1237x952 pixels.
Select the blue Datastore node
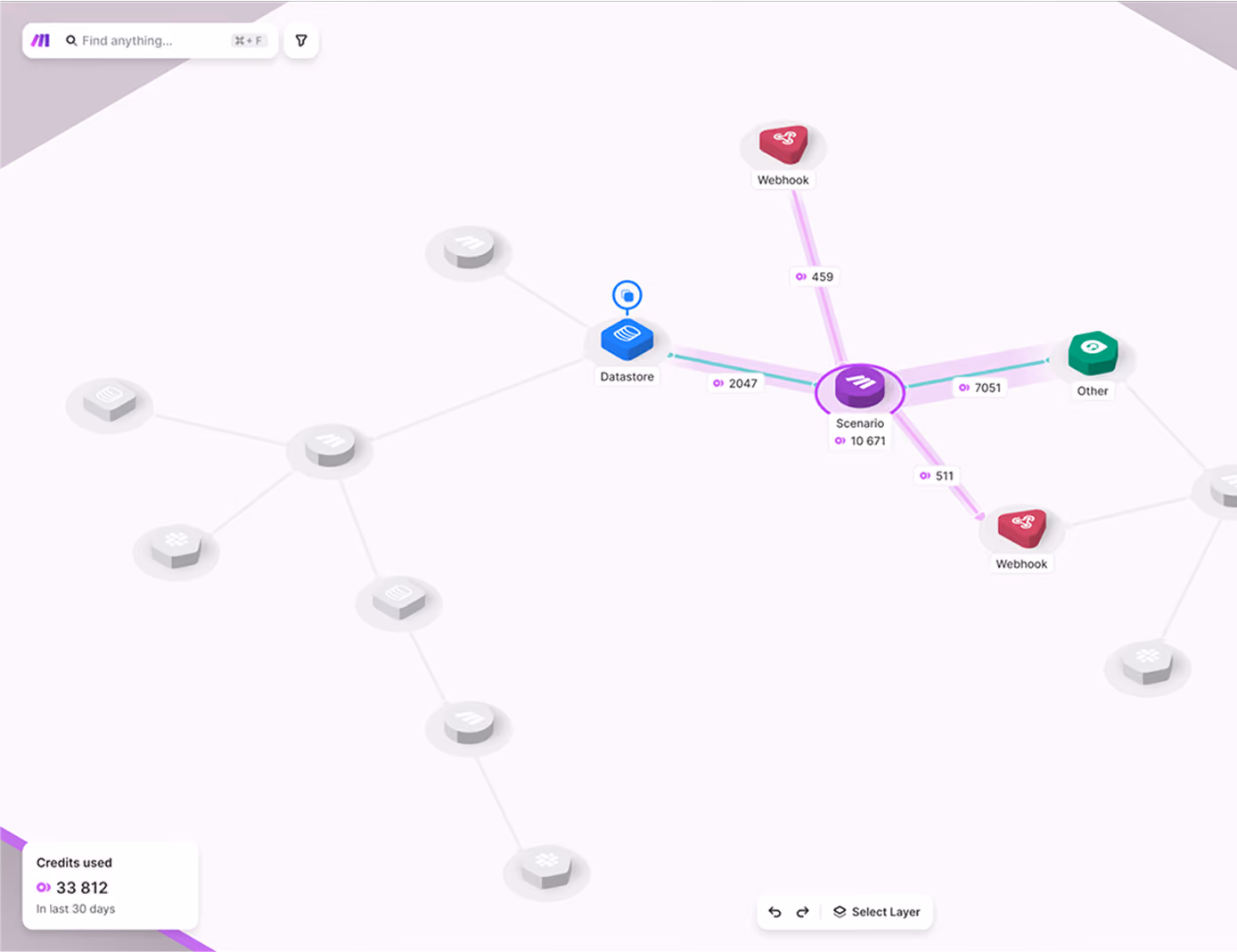[x=627, y=340]
